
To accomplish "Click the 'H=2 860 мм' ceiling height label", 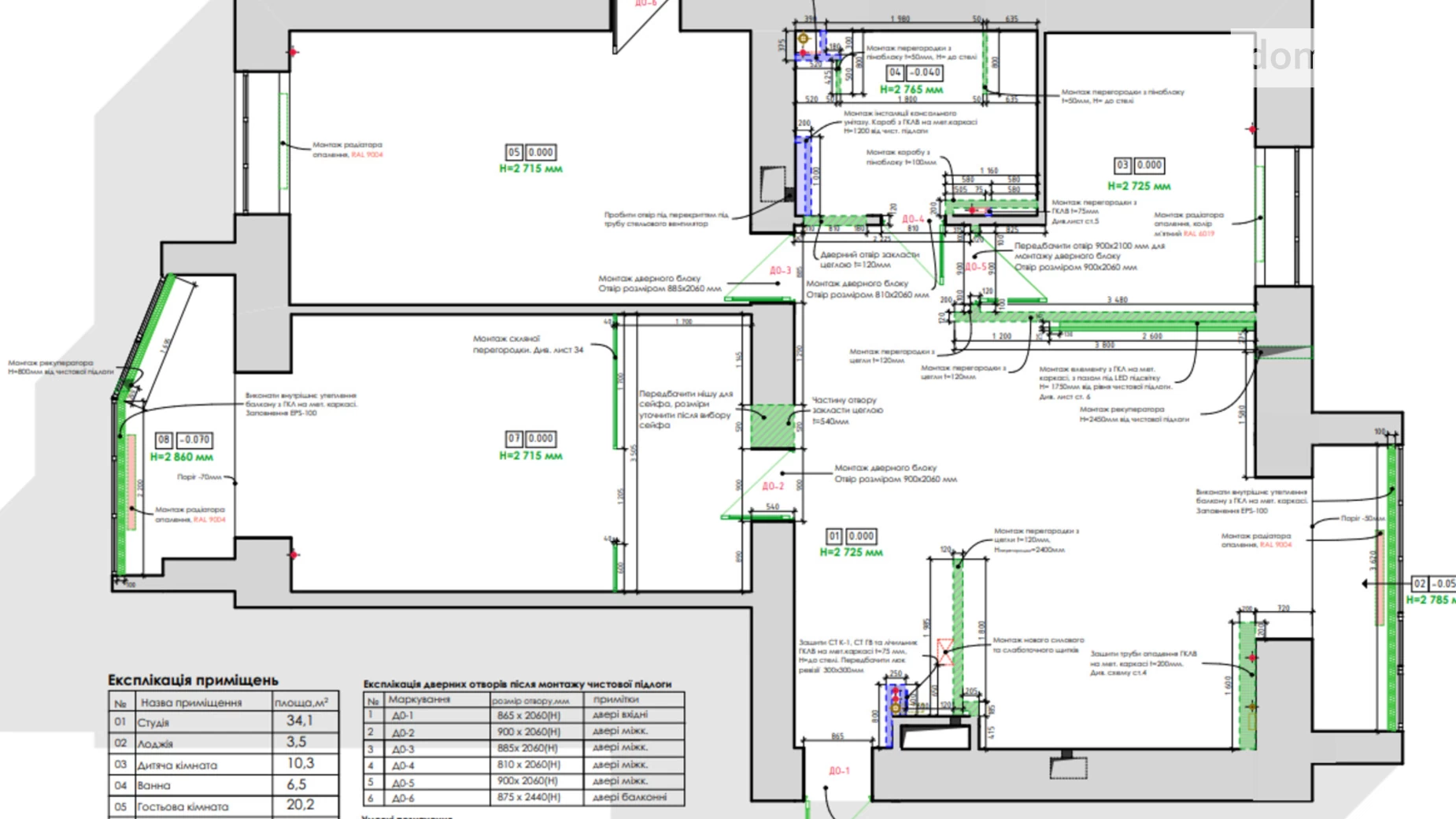I will click(x=182, y=457).
